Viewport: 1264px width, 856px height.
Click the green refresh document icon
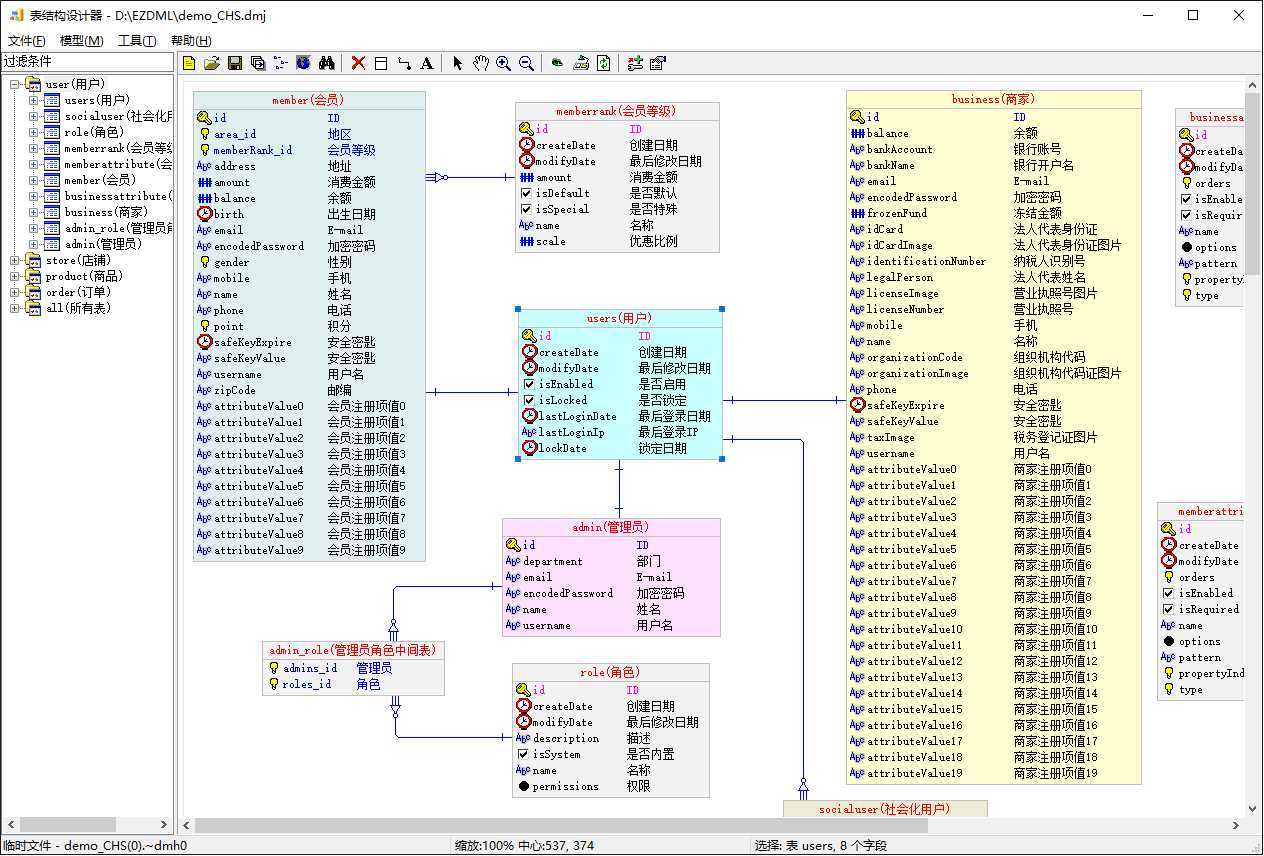pos(604,63)
